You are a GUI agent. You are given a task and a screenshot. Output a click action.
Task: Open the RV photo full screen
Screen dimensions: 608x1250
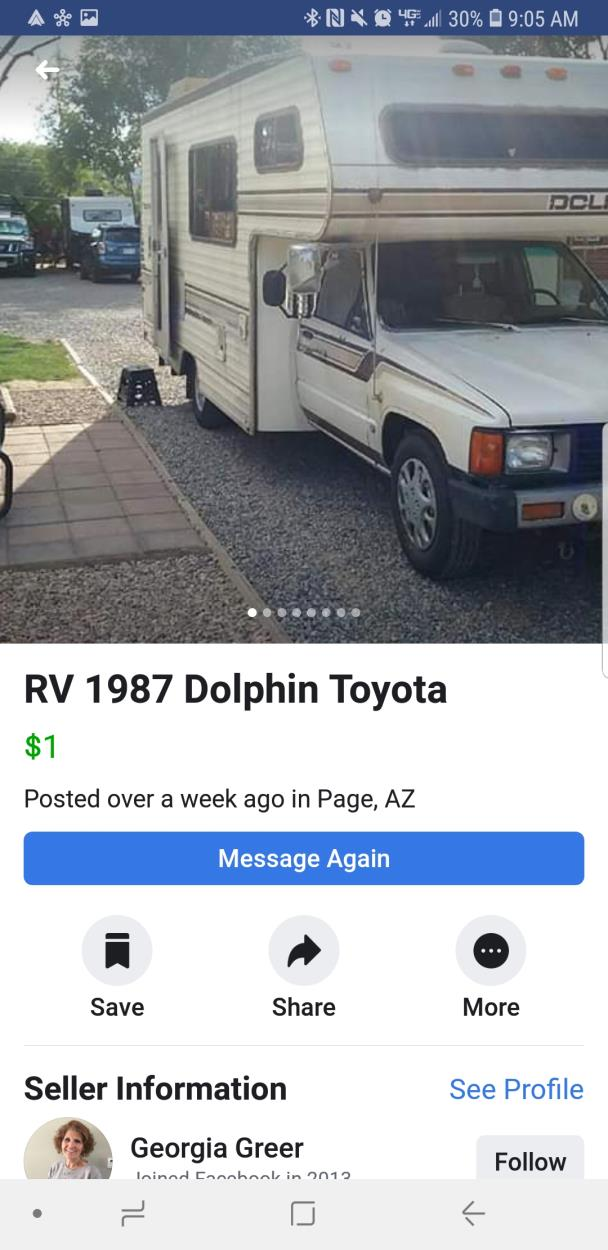pos(304,340)
